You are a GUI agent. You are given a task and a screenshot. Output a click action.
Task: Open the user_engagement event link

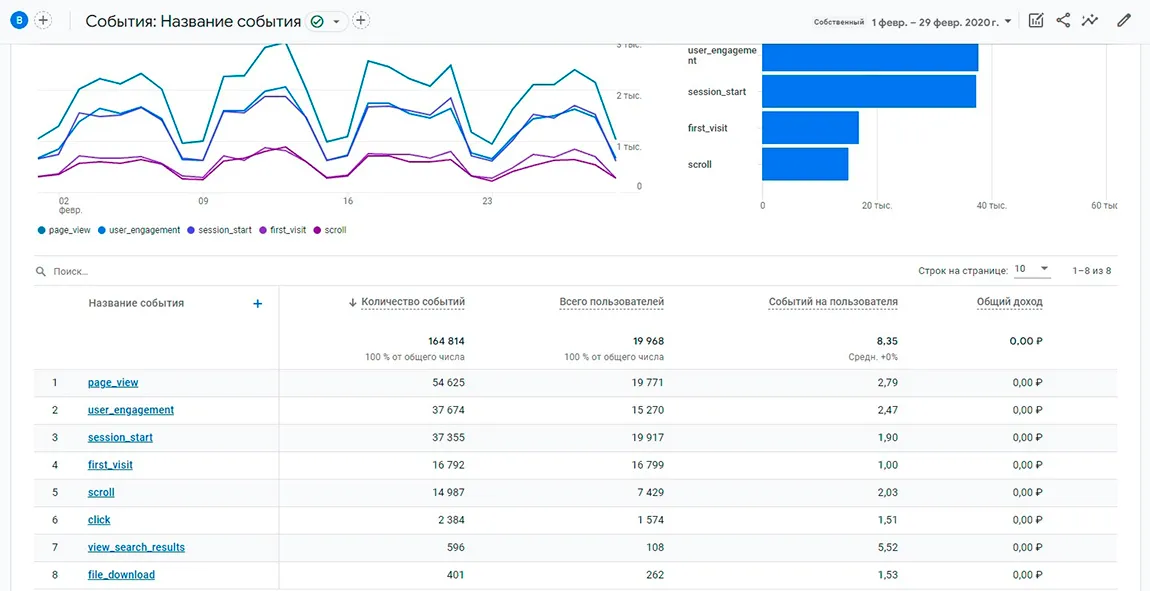131,410
